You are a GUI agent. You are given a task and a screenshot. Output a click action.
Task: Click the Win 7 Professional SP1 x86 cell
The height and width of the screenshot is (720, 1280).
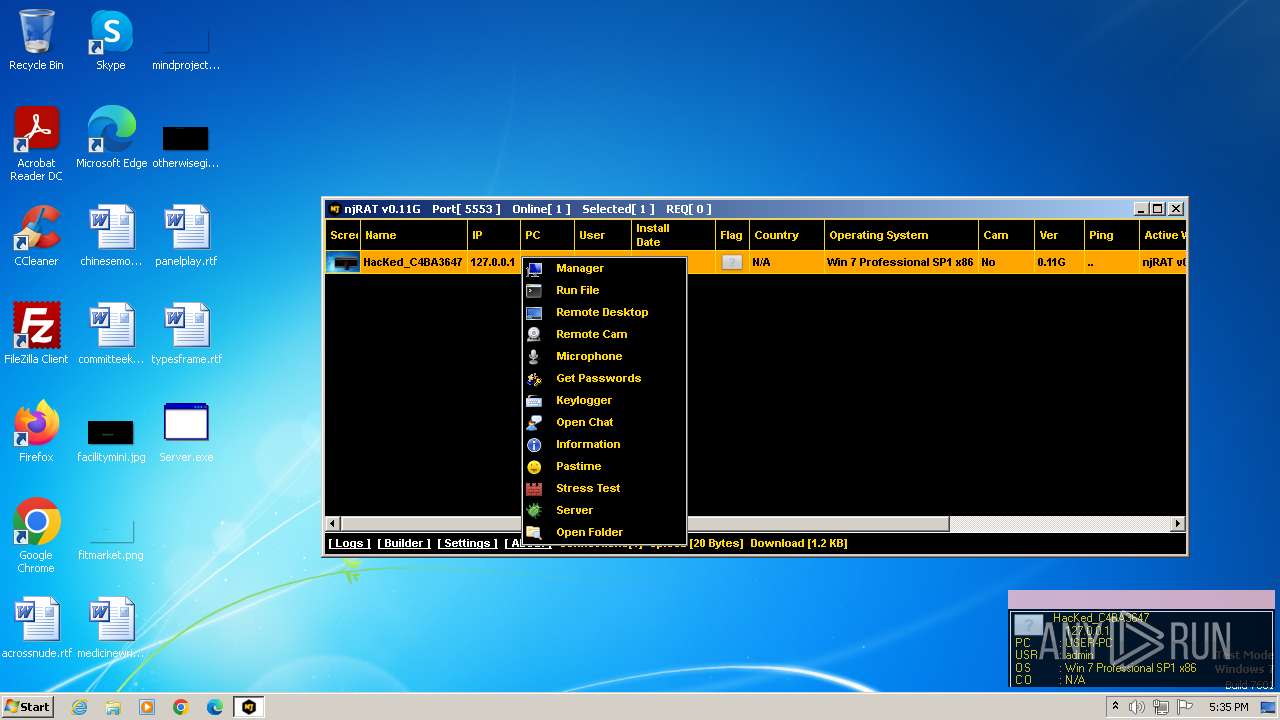[900, 262]
